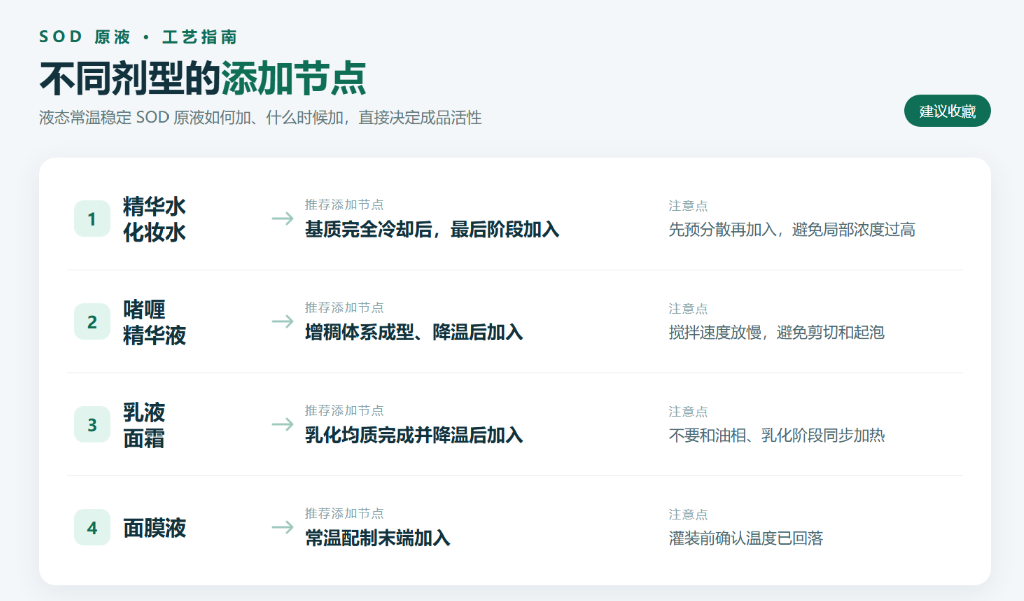The image size is (1024, 601).
Task: Click the arrow icon in the 乳液 面霜 row
Action: (283, 424)
